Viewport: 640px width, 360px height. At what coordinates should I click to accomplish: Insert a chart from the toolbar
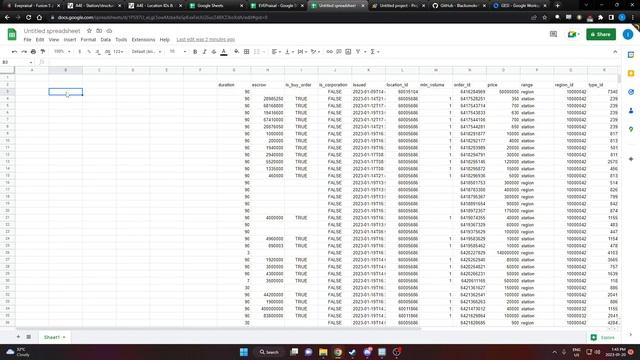point(348,52)
